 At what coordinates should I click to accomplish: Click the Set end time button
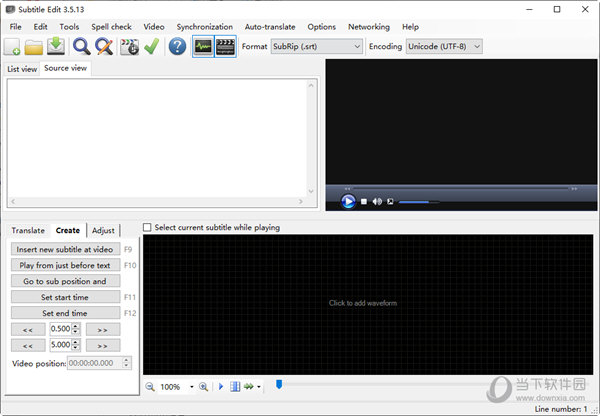tap(65, 313)
